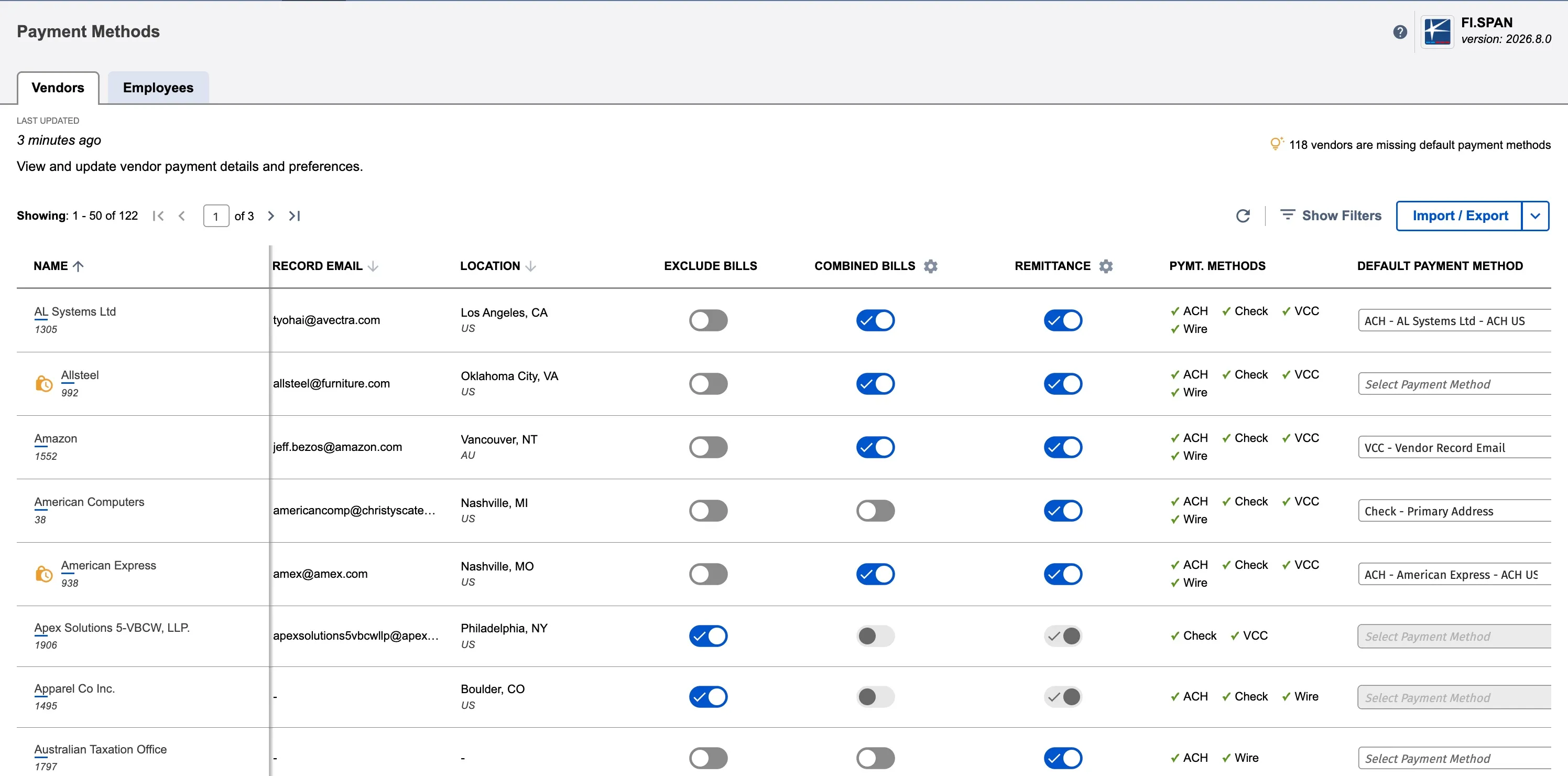Sort by Location arrow

530,266
